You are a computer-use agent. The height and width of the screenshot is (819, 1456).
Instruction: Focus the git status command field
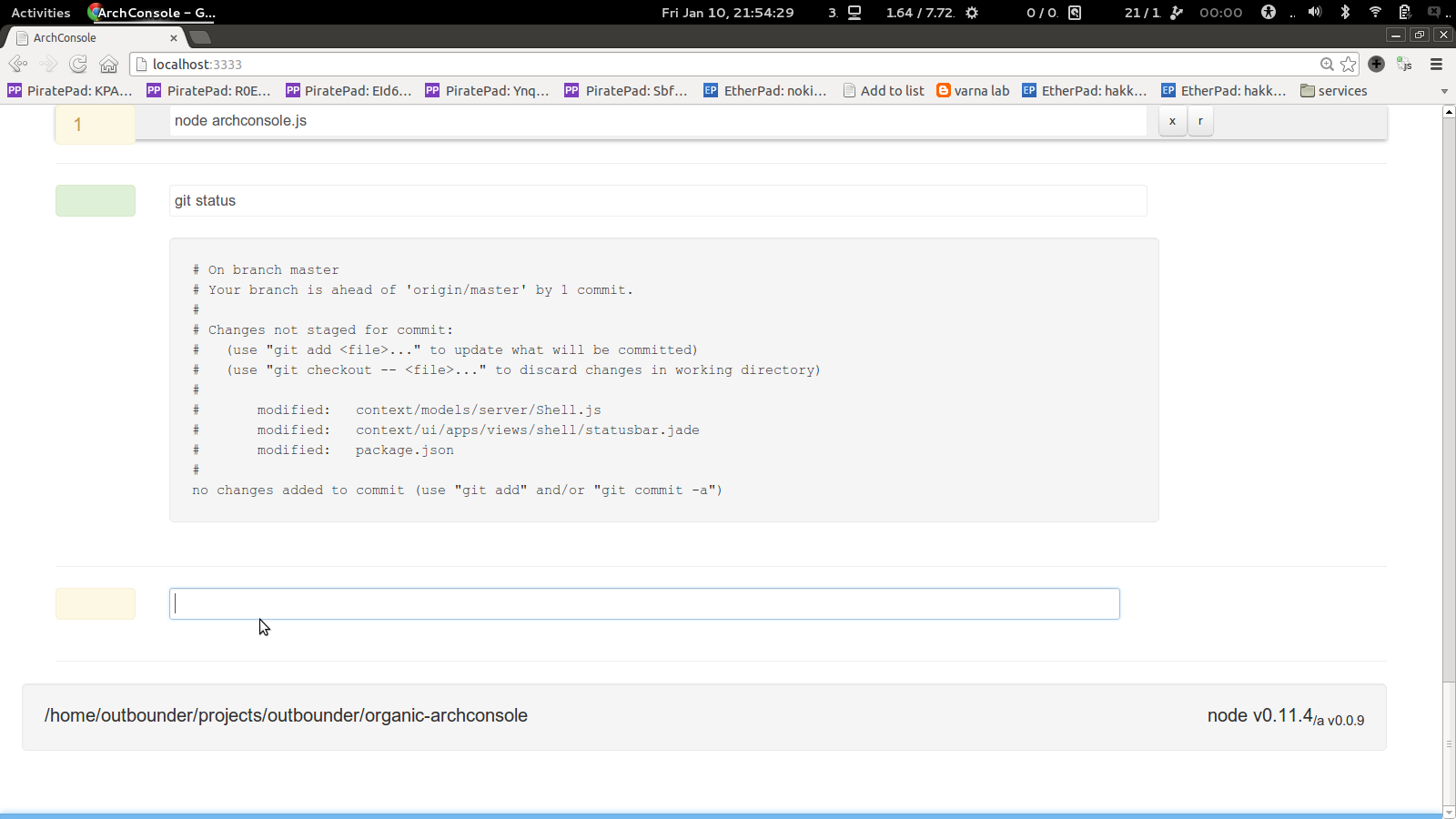click(658, 200)
